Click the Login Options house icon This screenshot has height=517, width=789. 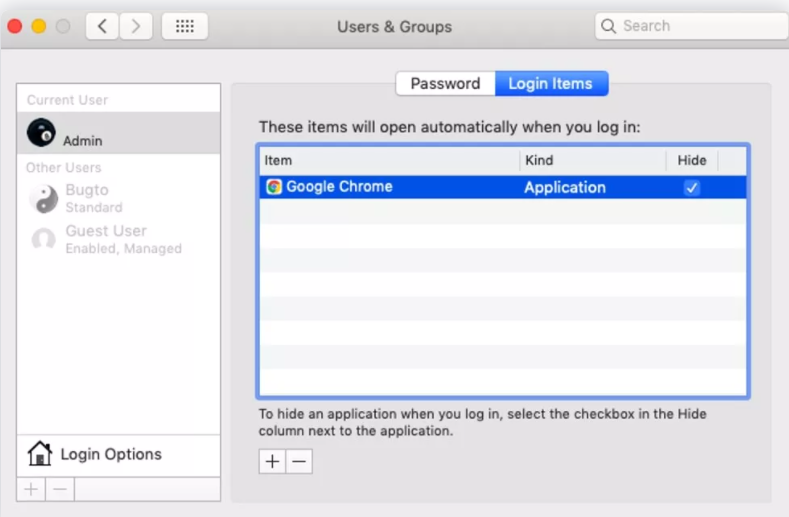(x=40, y=454)
